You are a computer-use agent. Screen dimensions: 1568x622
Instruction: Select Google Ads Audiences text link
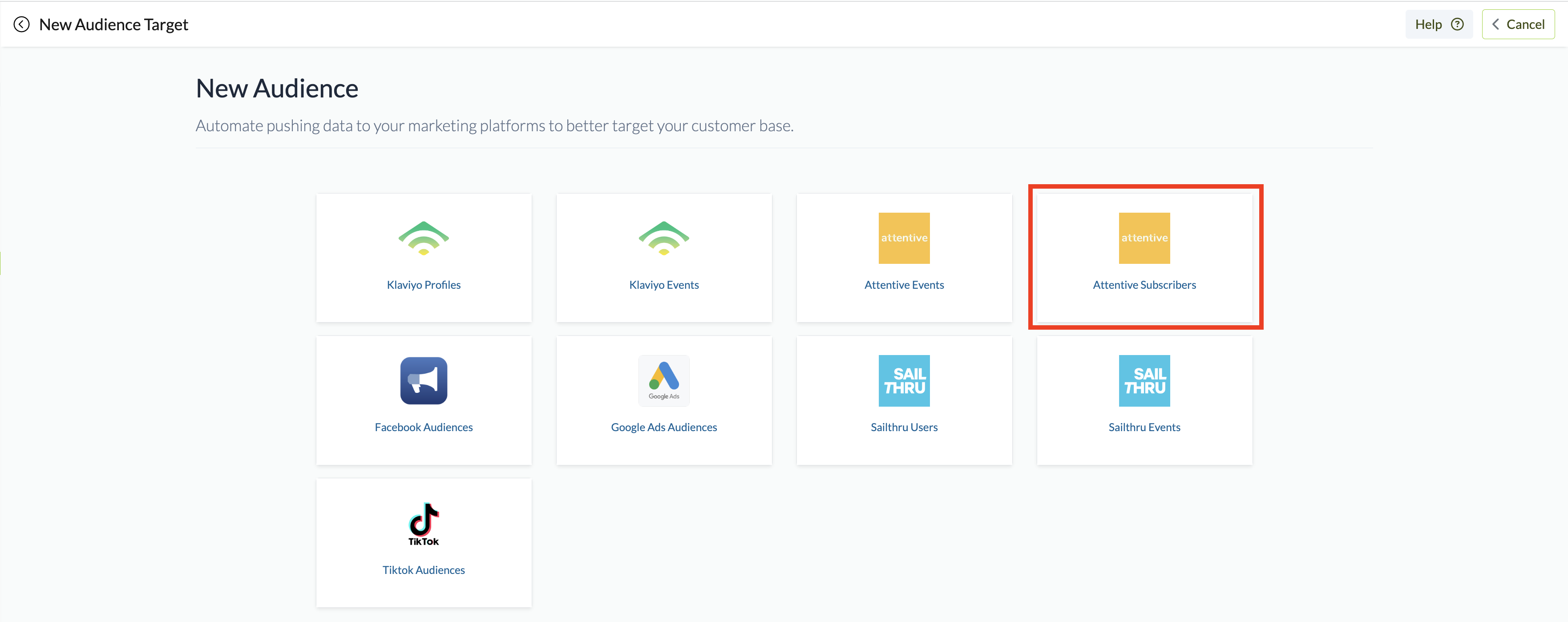pos(663,427)
